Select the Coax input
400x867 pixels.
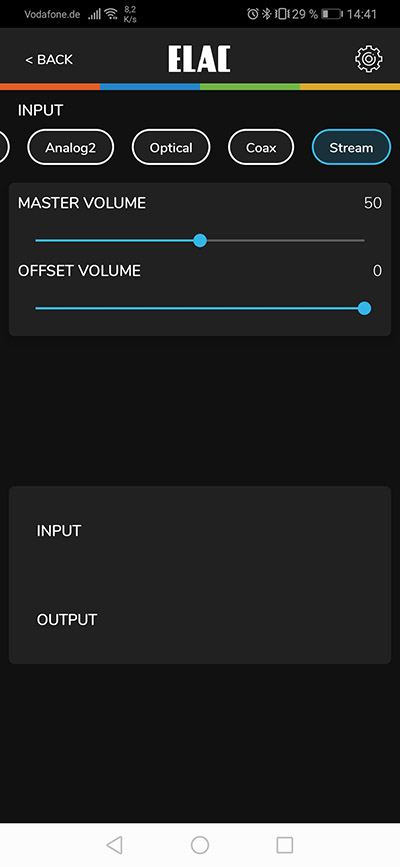click(x=261, y=147)
